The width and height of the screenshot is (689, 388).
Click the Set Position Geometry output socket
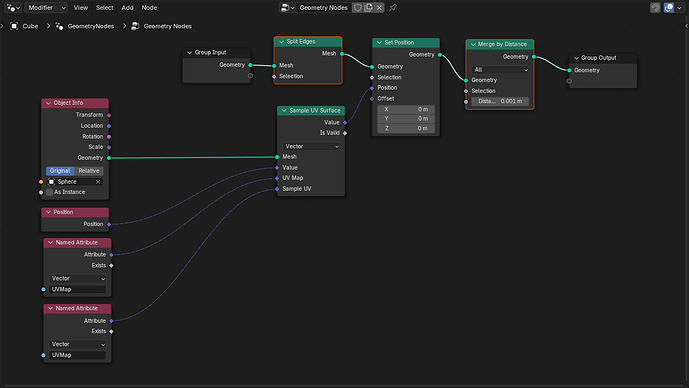439,55
